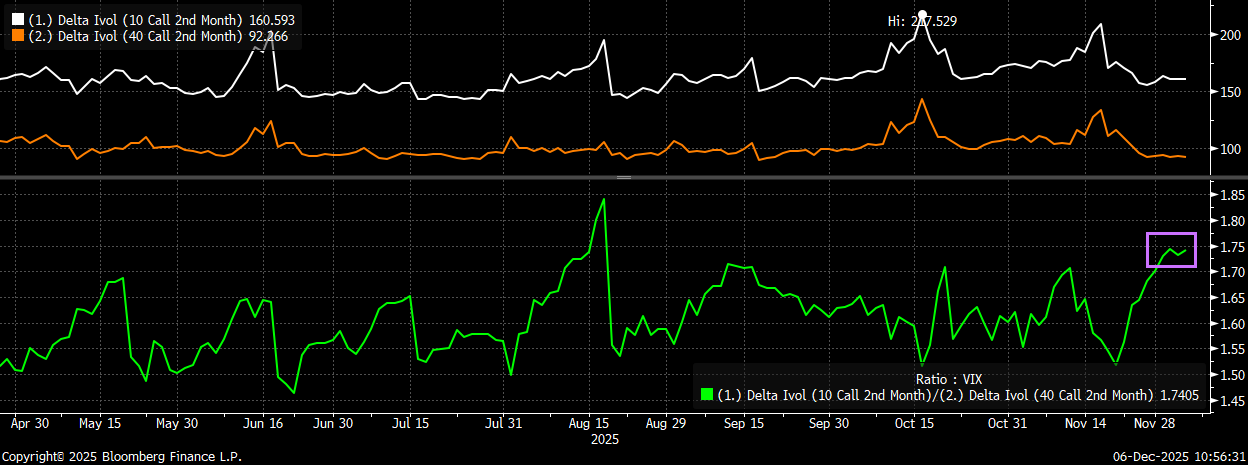This screenshot has width=1248, height=465.
Task: Click the 'Apr 30' date label
Action: click(30, 424)
